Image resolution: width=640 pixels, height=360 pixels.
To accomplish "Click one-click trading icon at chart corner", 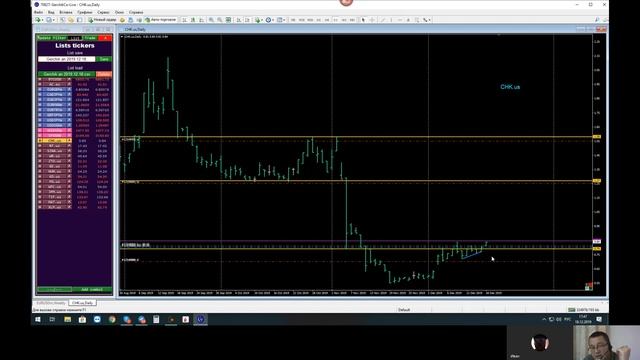I will coord(589,287).
